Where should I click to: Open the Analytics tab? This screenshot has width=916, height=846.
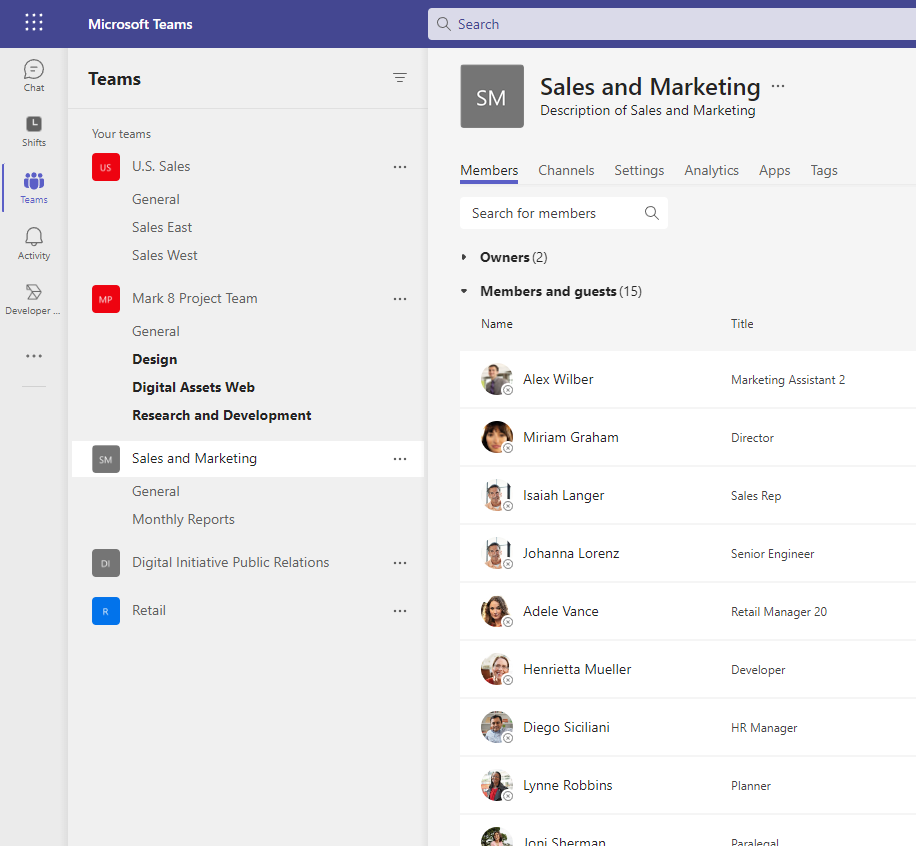click(712, 171)
